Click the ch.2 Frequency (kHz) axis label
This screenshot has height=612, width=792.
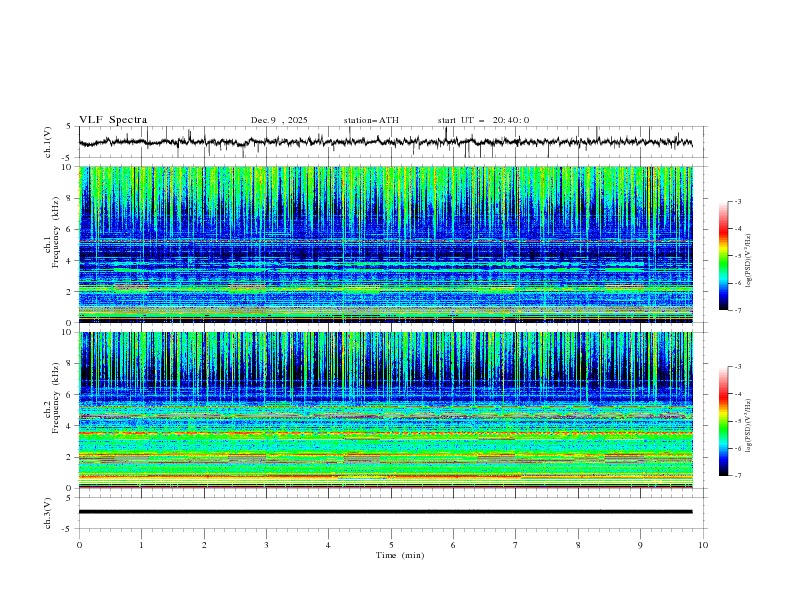pos(56,399)
